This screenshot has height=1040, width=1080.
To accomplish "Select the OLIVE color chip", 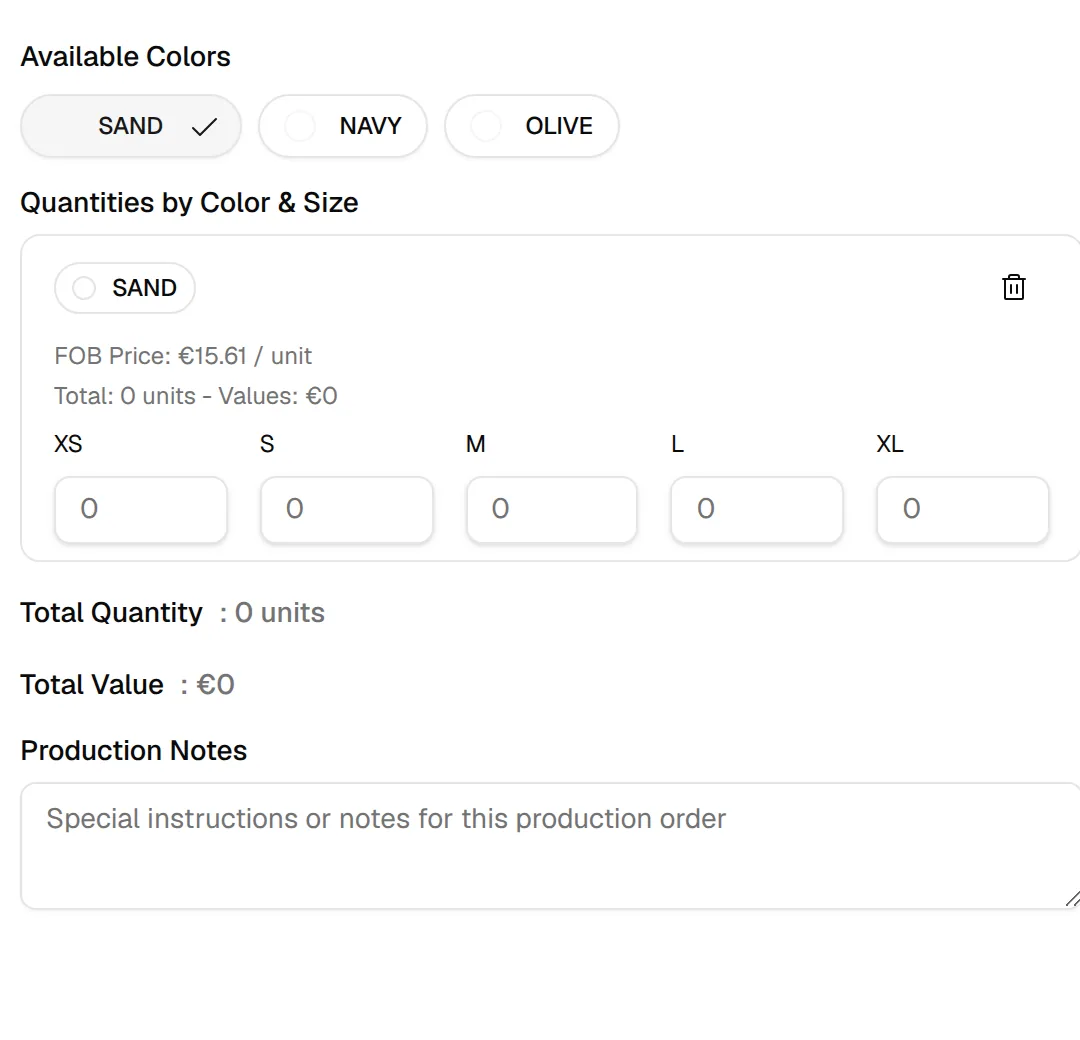I will 532,126.
